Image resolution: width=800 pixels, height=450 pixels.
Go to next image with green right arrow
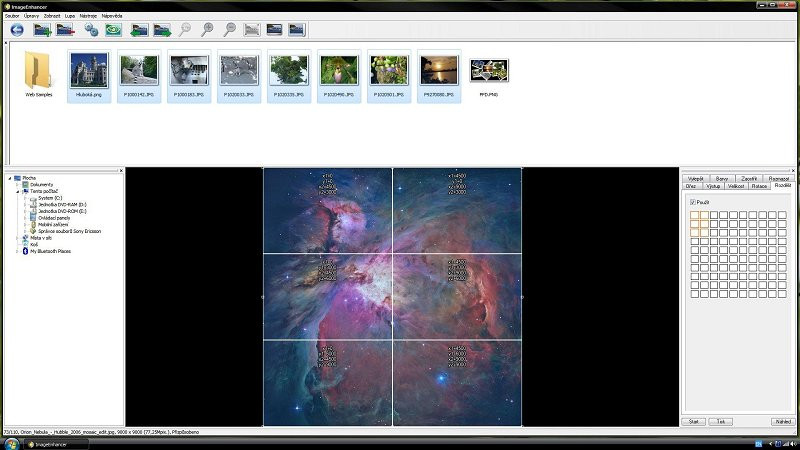tap(162, 30)
